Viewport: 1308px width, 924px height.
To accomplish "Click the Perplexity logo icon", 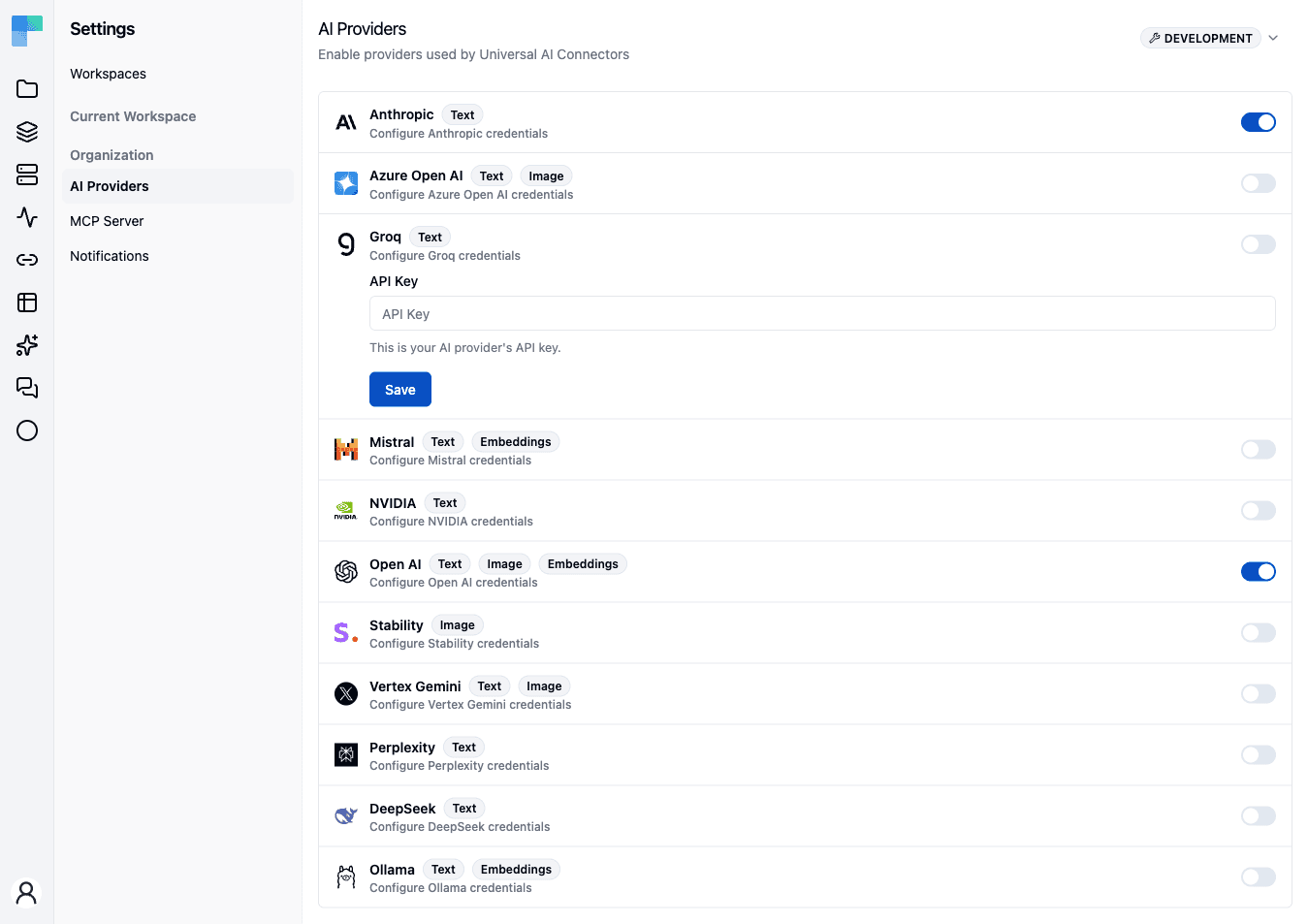I will [x=346, y=754].
